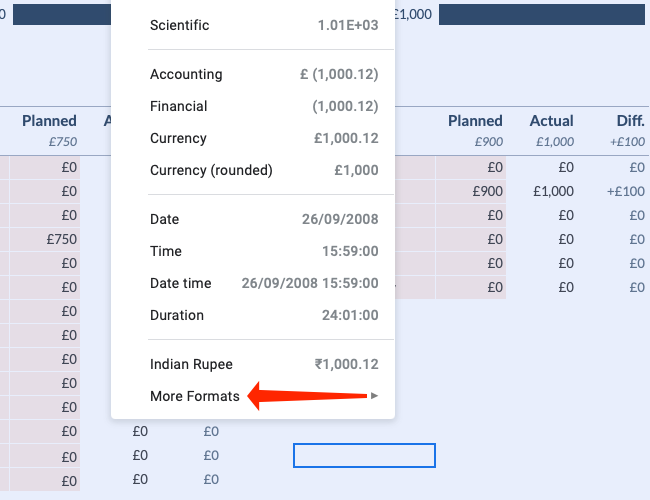The image size is (650, 500).
Task: Apply the Financial number format
Action: 179,106
